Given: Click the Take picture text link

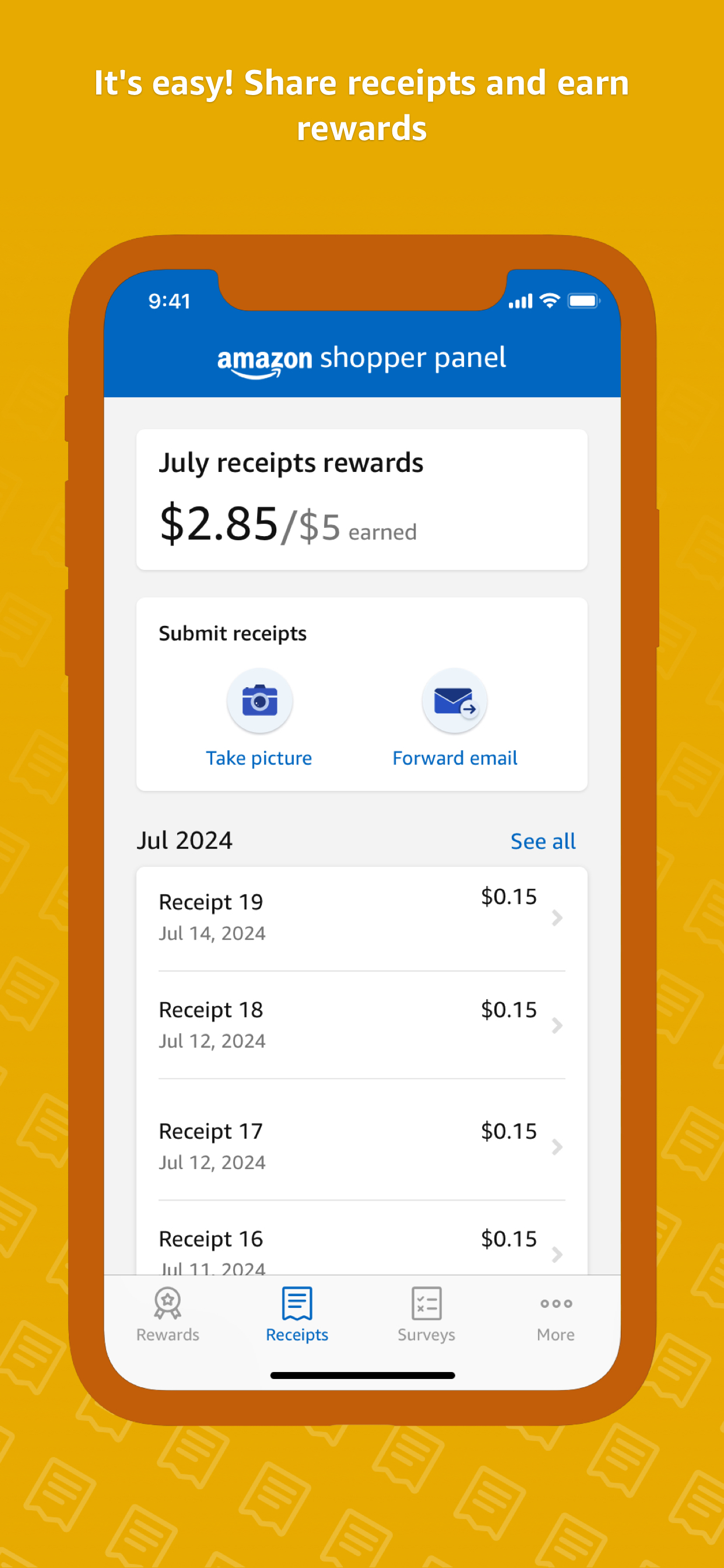Looking at the screenshot, I should [x=259, y=758].
